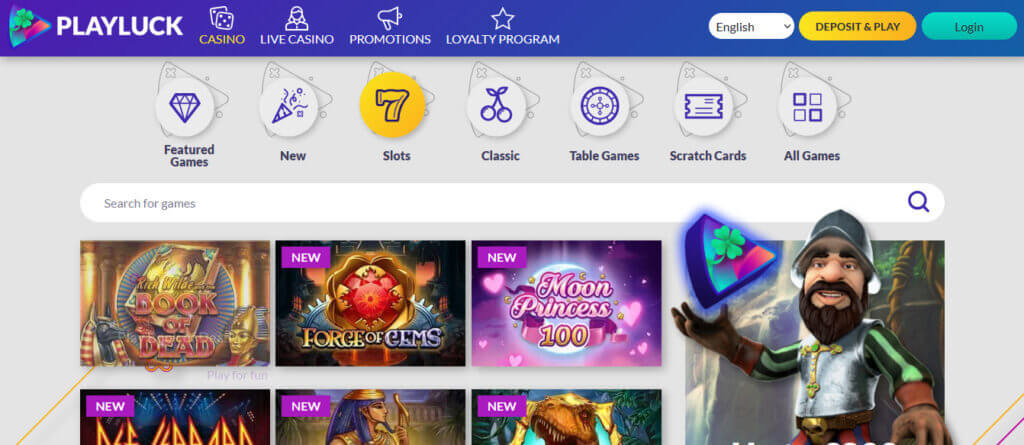1024x445 pixels.
Task: Open the English language dropdown
Action: [751, 26]
